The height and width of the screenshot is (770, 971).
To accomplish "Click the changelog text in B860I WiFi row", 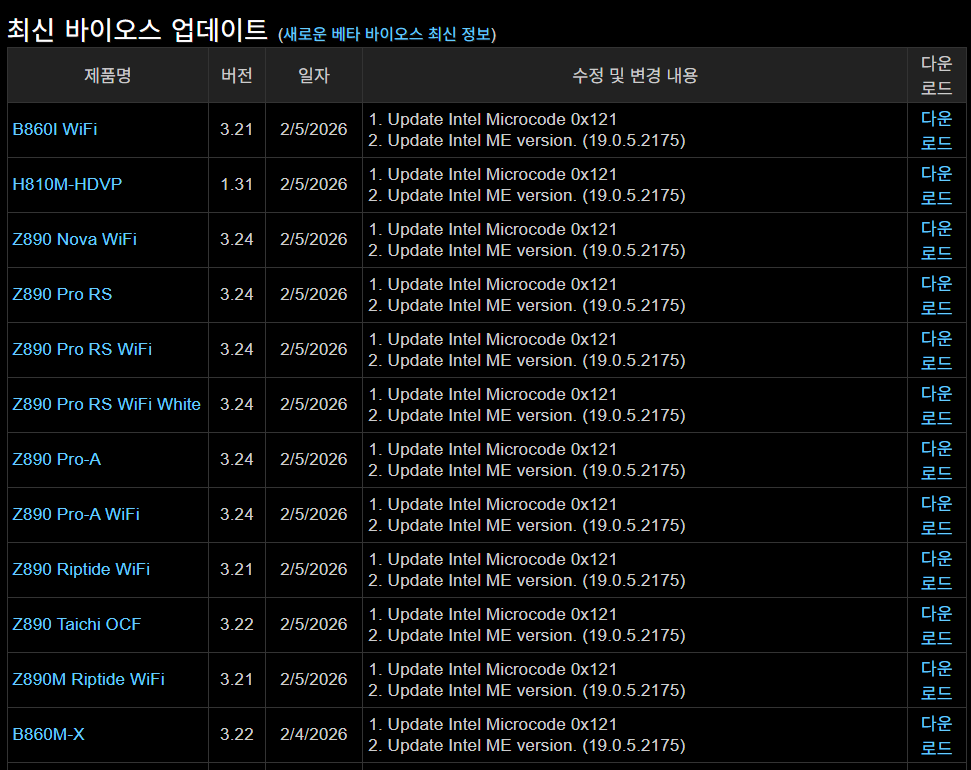I will tap(526, 130).
